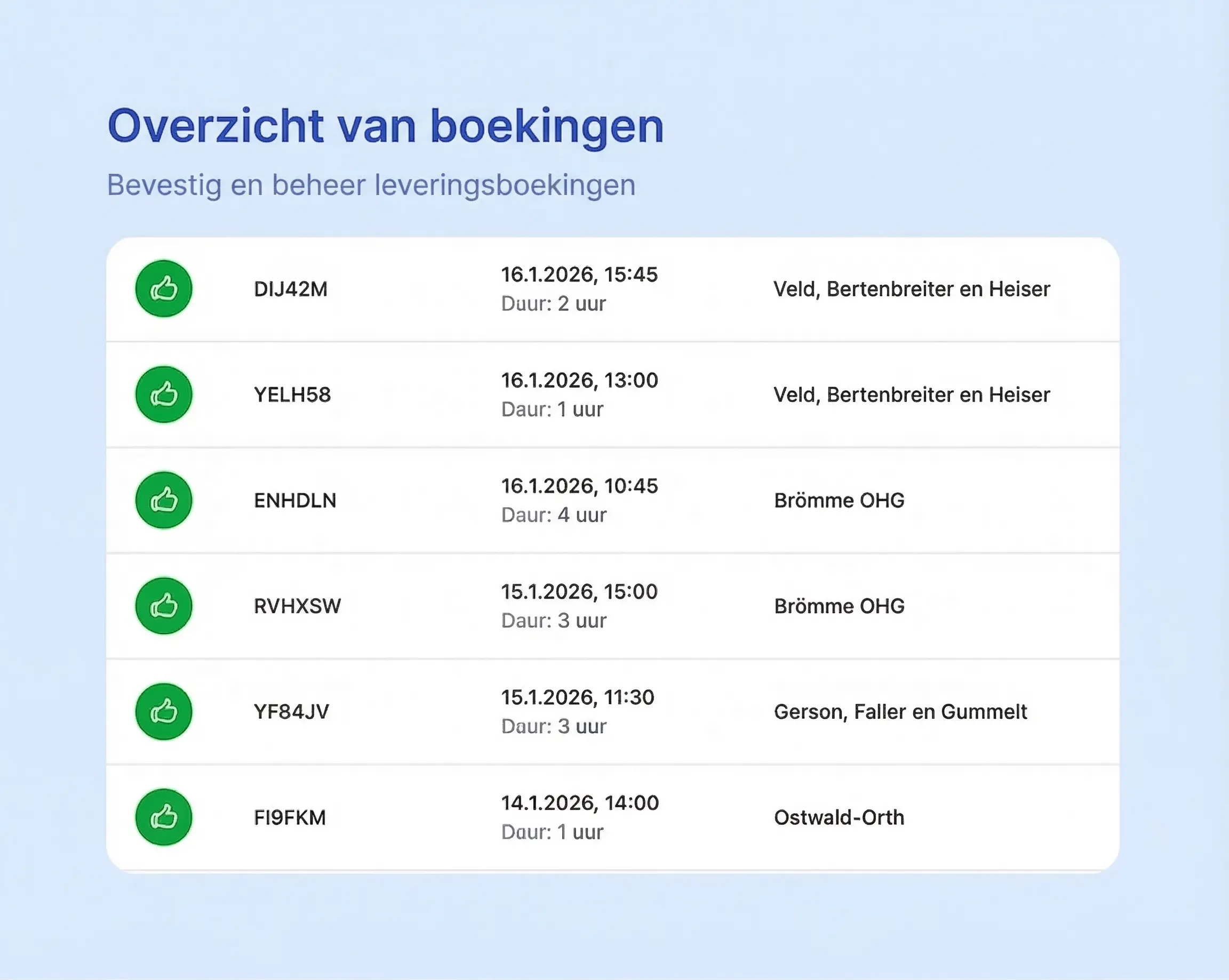Open the Gerson, Faller en Gummelt booking

click(x=900, y=712)
